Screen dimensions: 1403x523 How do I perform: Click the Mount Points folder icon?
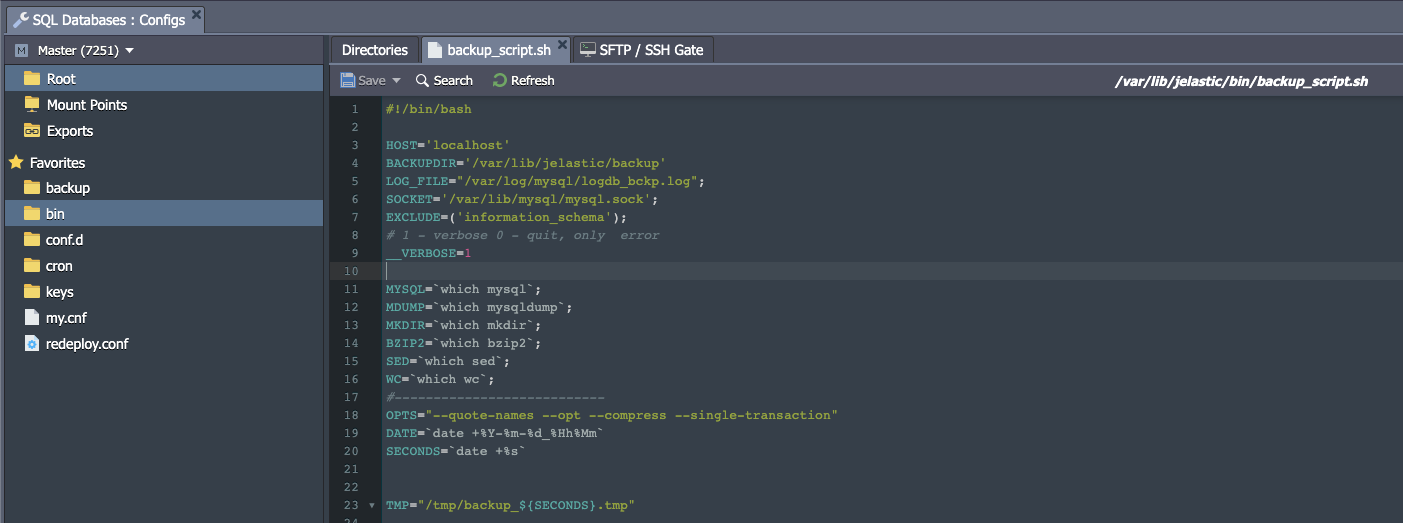click(32, 105)
